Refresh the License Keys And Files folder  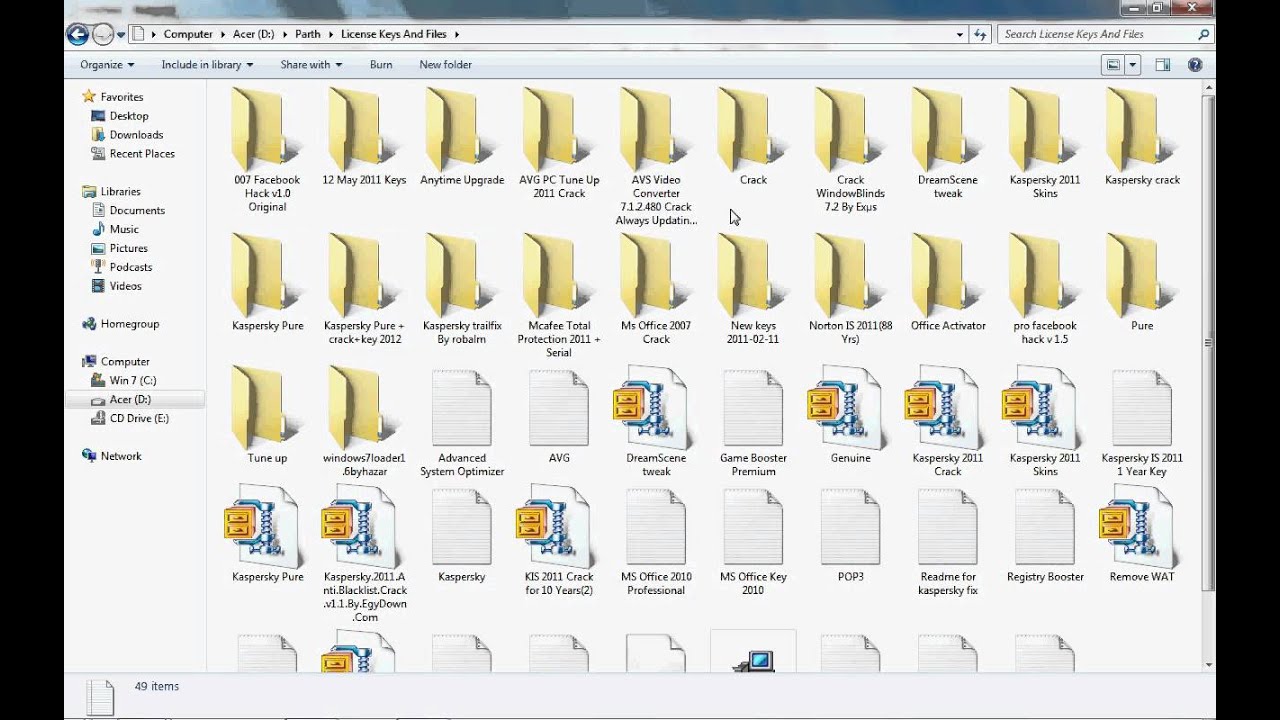[x=981, y=34]
